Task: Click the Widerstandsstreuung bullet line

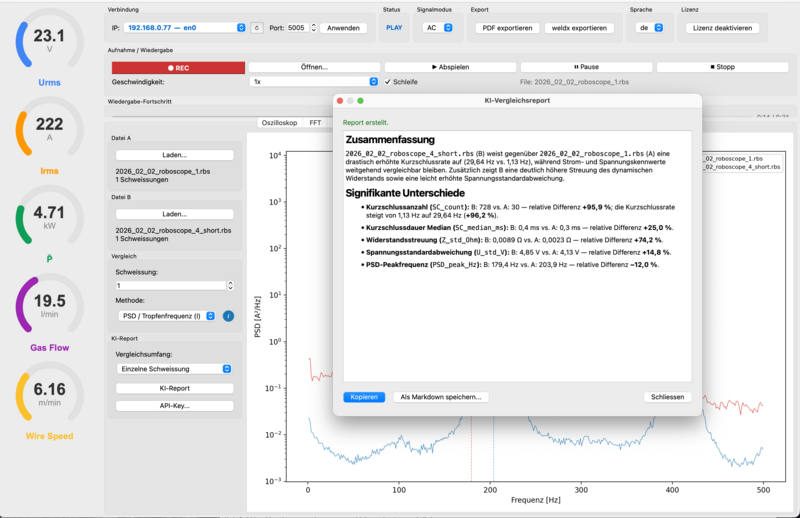Action: [x=512, y=240]
